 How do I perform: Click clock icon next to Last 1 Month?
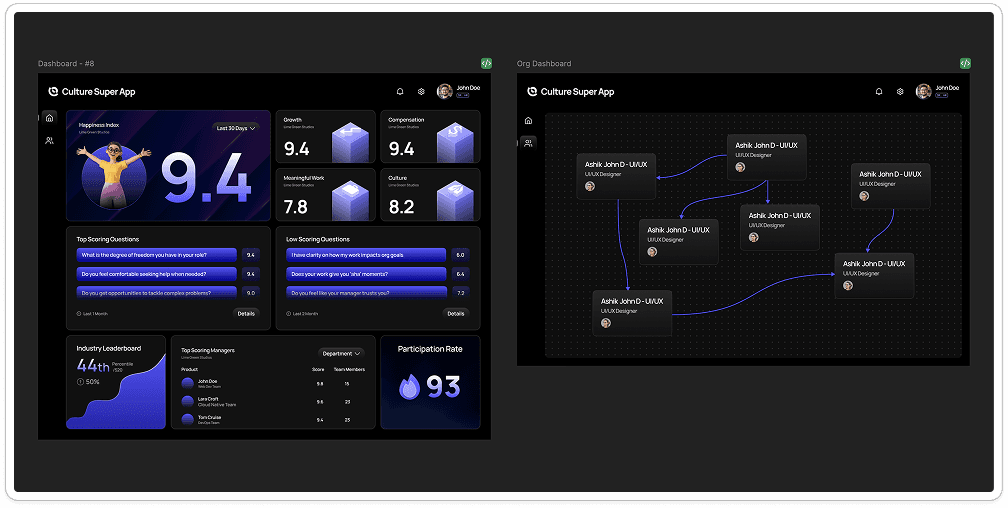tap(79, 314)
